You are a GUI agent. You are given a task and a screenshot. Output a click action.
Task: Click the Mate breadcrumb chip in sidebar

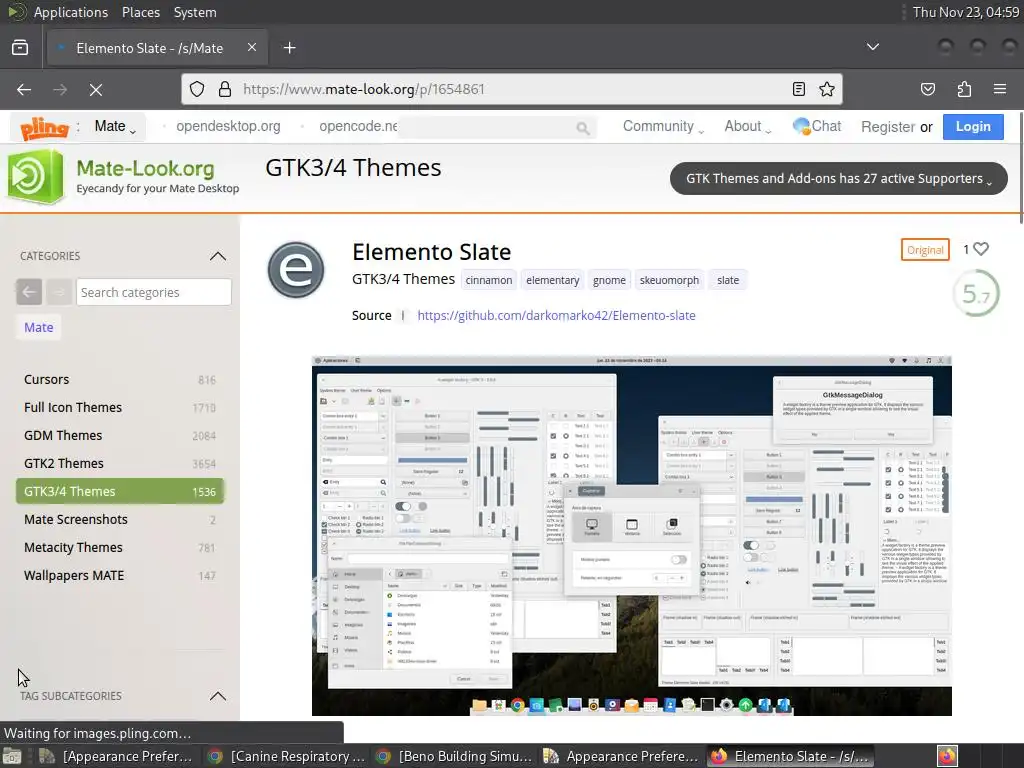39,327
